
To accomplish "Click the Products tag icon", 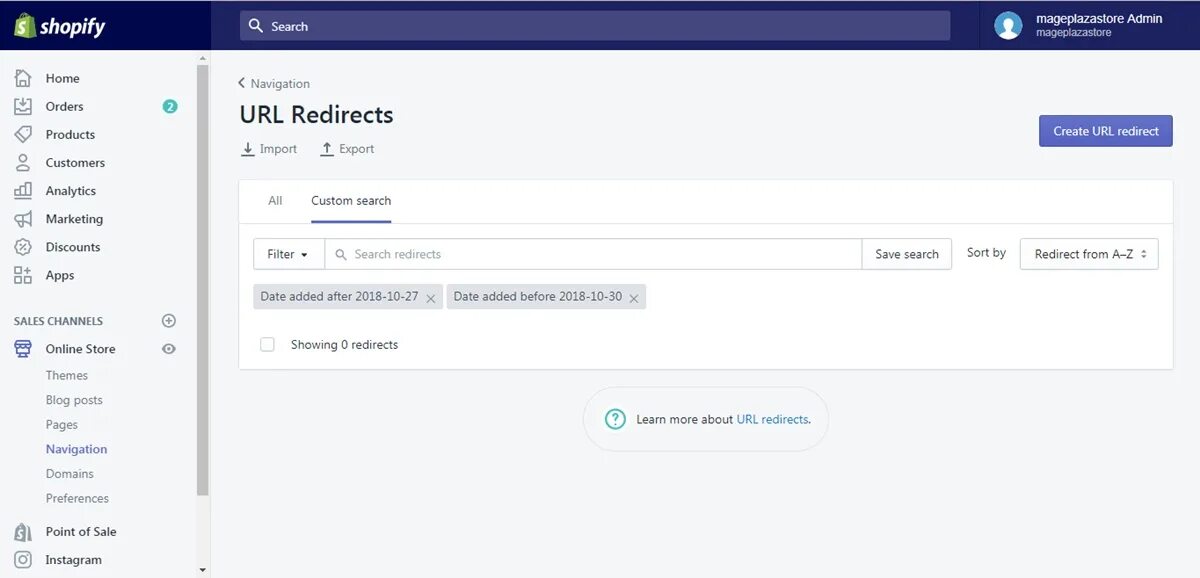I will (23, 134).
